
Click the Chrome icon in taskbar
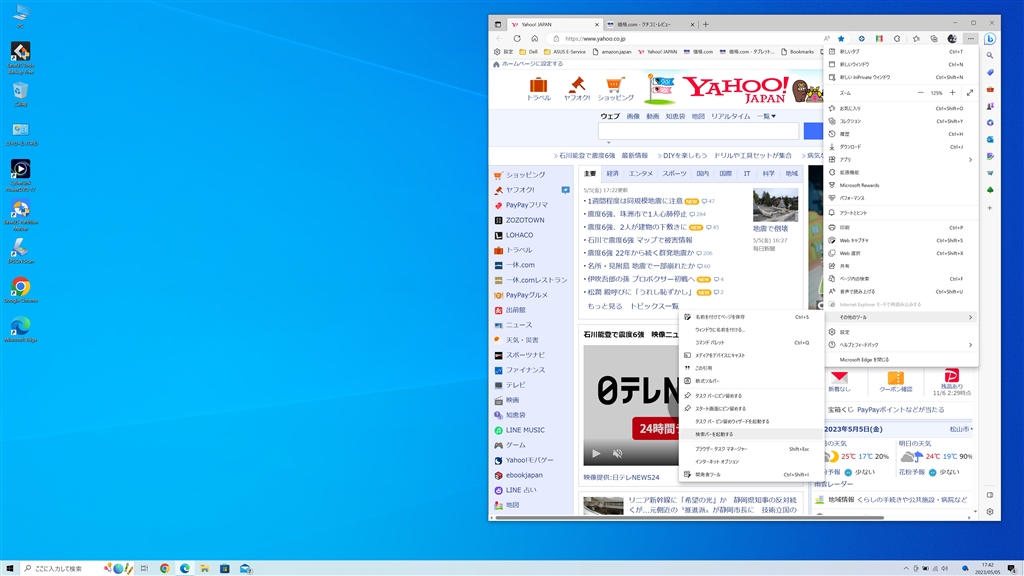[165, 568]
